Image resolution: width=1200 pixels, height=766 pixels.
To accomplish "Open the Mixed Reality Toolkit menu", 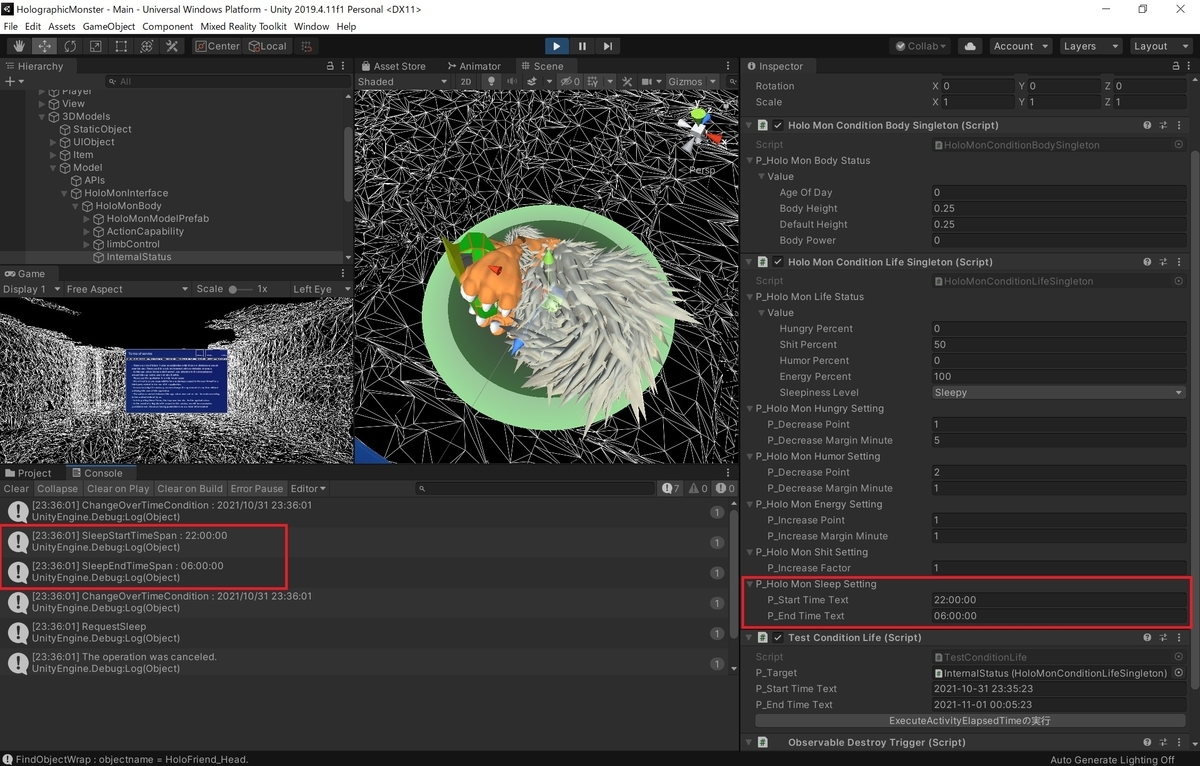I will tap(243, 26).
